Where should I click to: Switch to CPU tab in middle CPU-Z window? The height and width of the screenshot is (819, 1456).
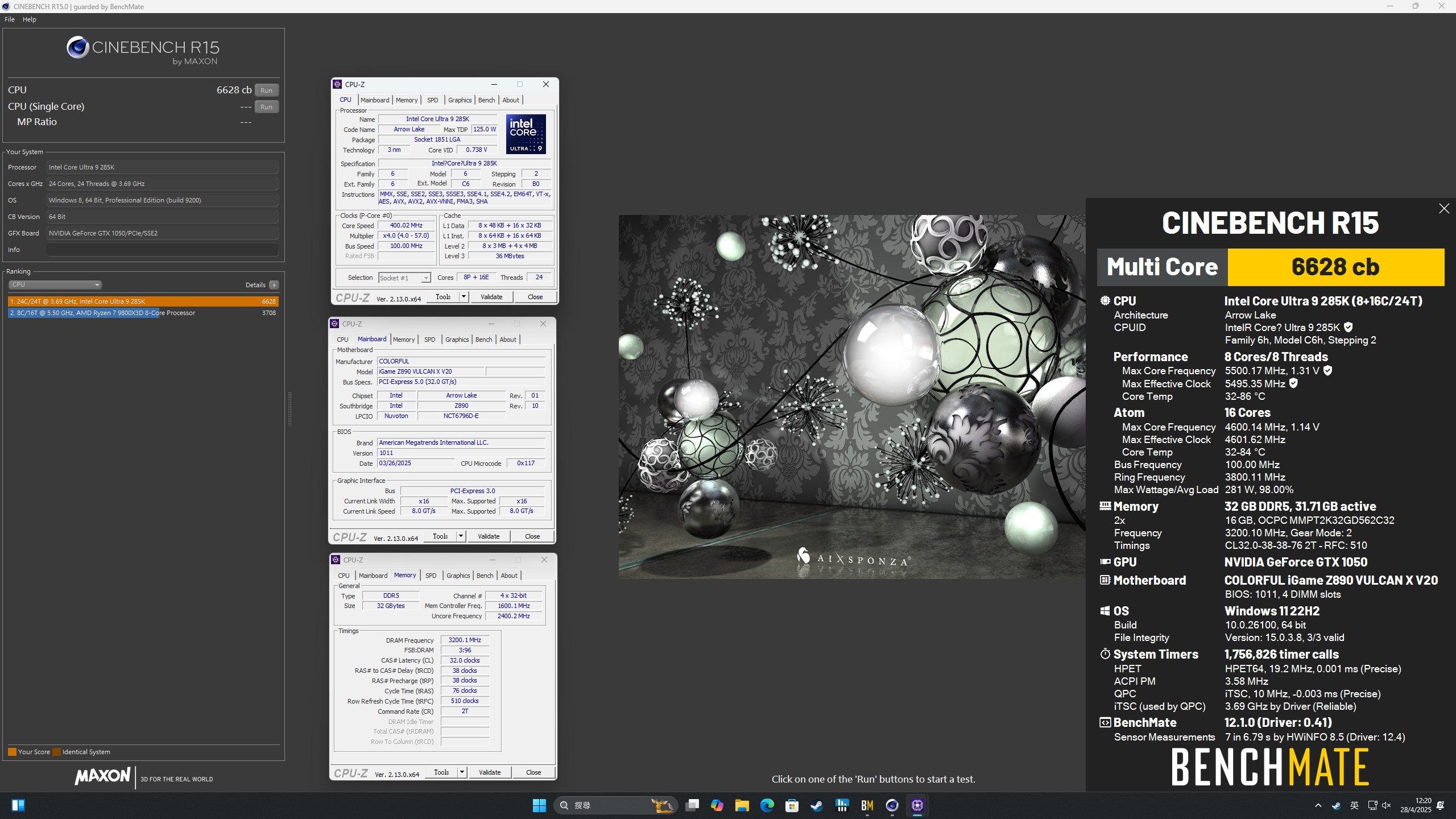pos(342,340)
